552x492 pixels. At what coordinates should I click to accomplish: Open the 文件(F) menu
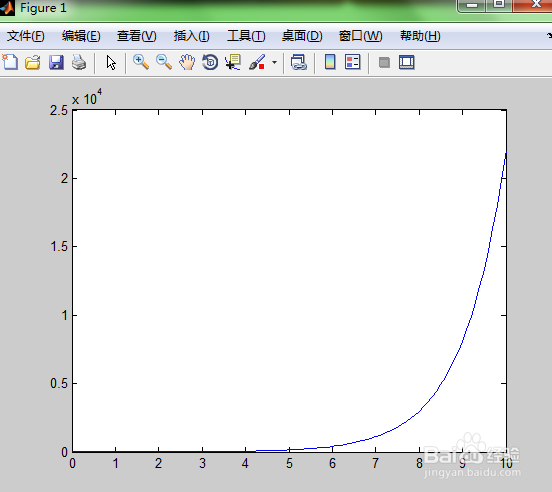click(26, 36)
